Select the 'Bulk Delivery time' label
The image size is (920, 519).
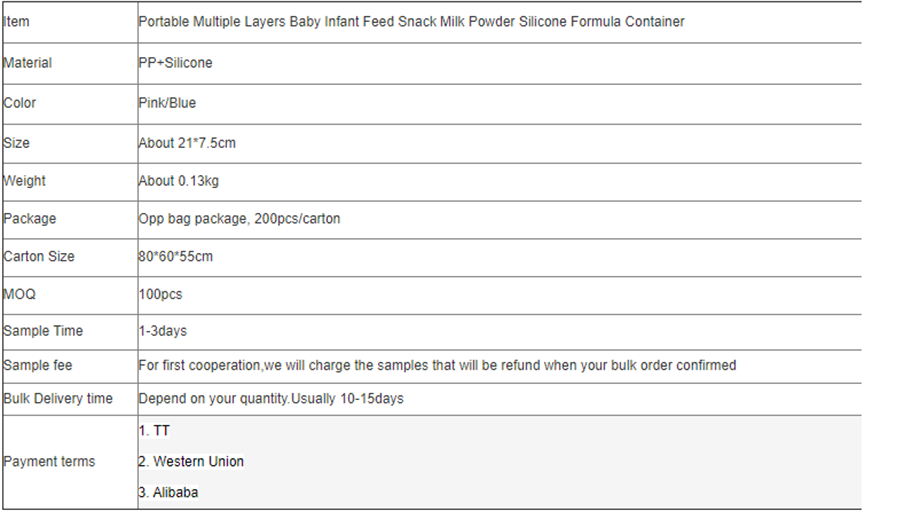pos(58,399)
